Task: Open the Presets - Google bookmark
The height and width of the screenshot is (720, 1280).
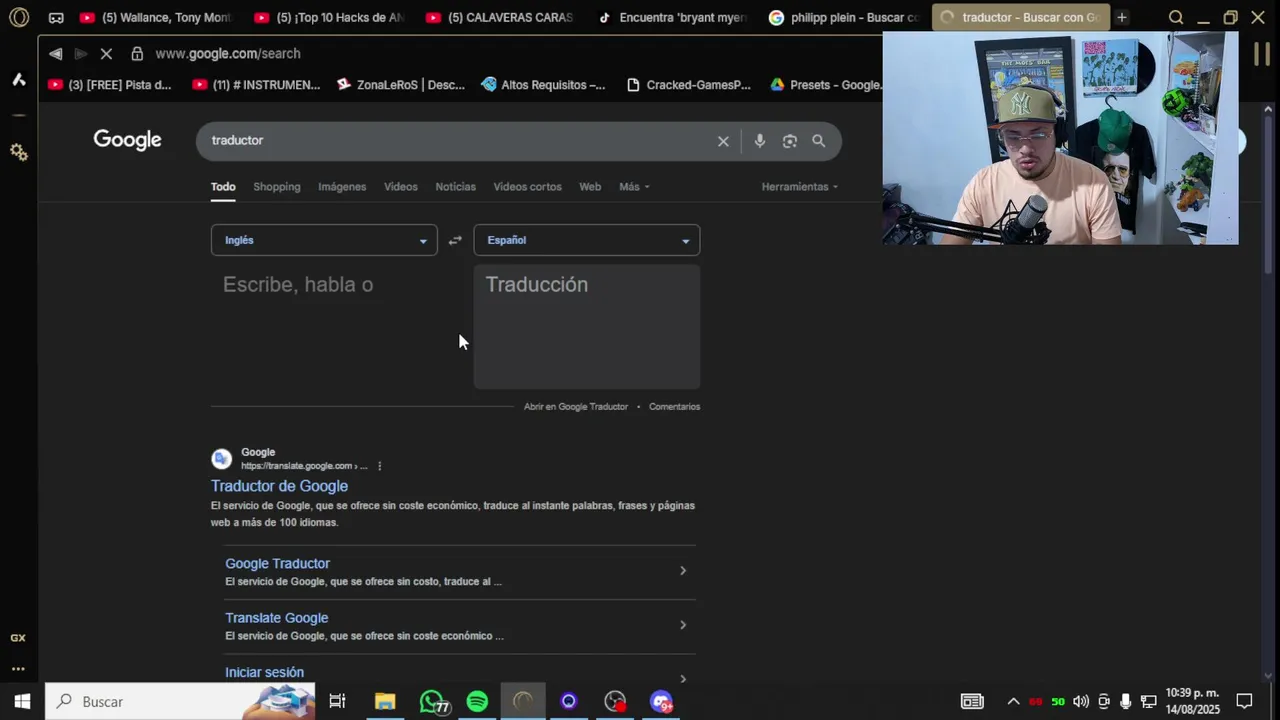Action: tap(825, 85)
